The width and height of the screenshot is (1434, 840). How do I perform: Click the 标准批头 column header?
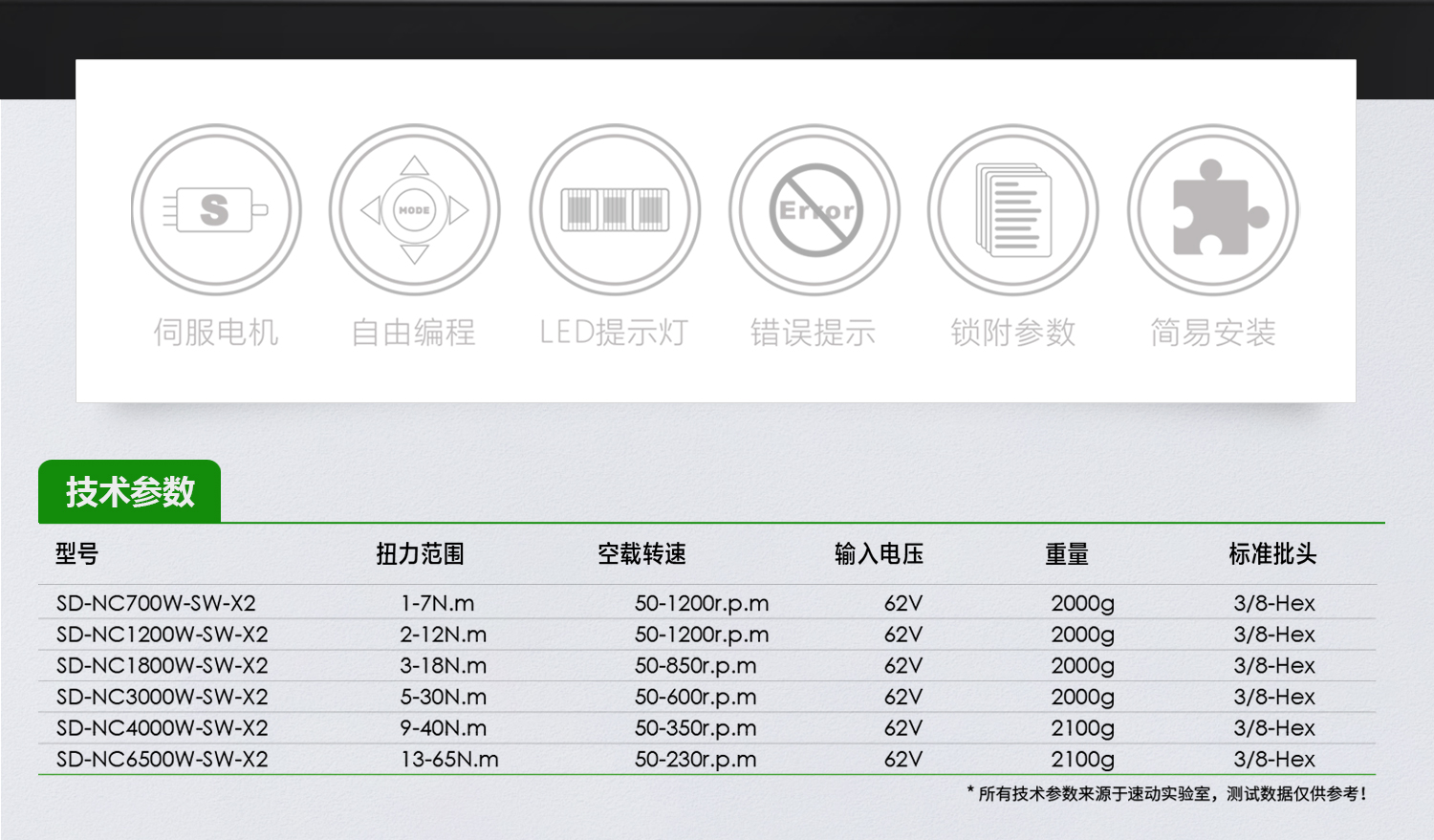pos(1272,554)
